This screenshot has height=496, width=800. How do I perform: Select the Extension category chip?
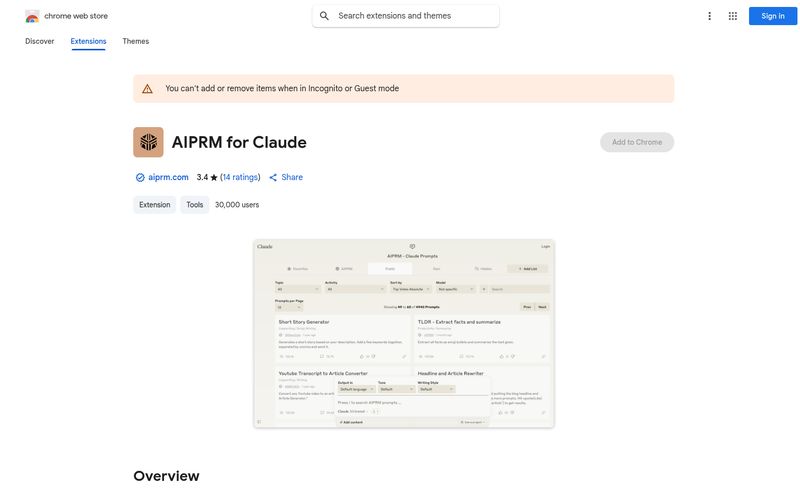155,205
